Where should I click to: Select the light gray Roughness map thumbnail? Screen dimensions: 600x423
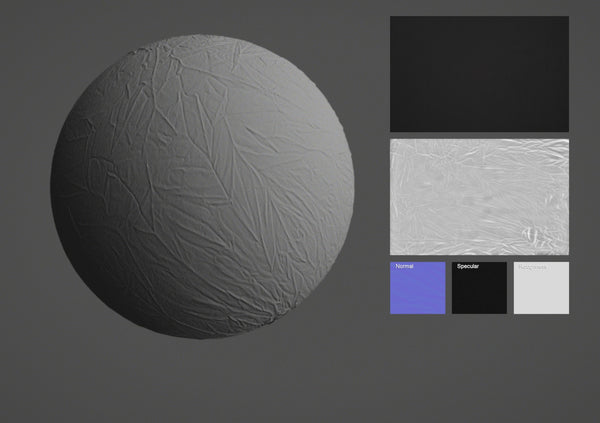(x=541, y=290)
